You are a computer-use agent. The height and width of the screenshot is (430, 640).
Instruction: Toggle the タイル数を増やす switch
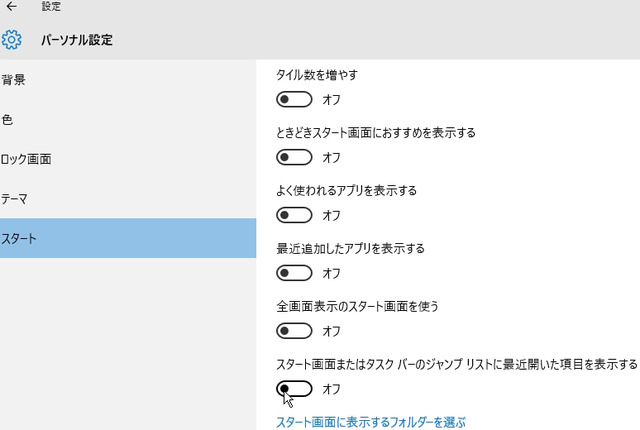point(294,99)
